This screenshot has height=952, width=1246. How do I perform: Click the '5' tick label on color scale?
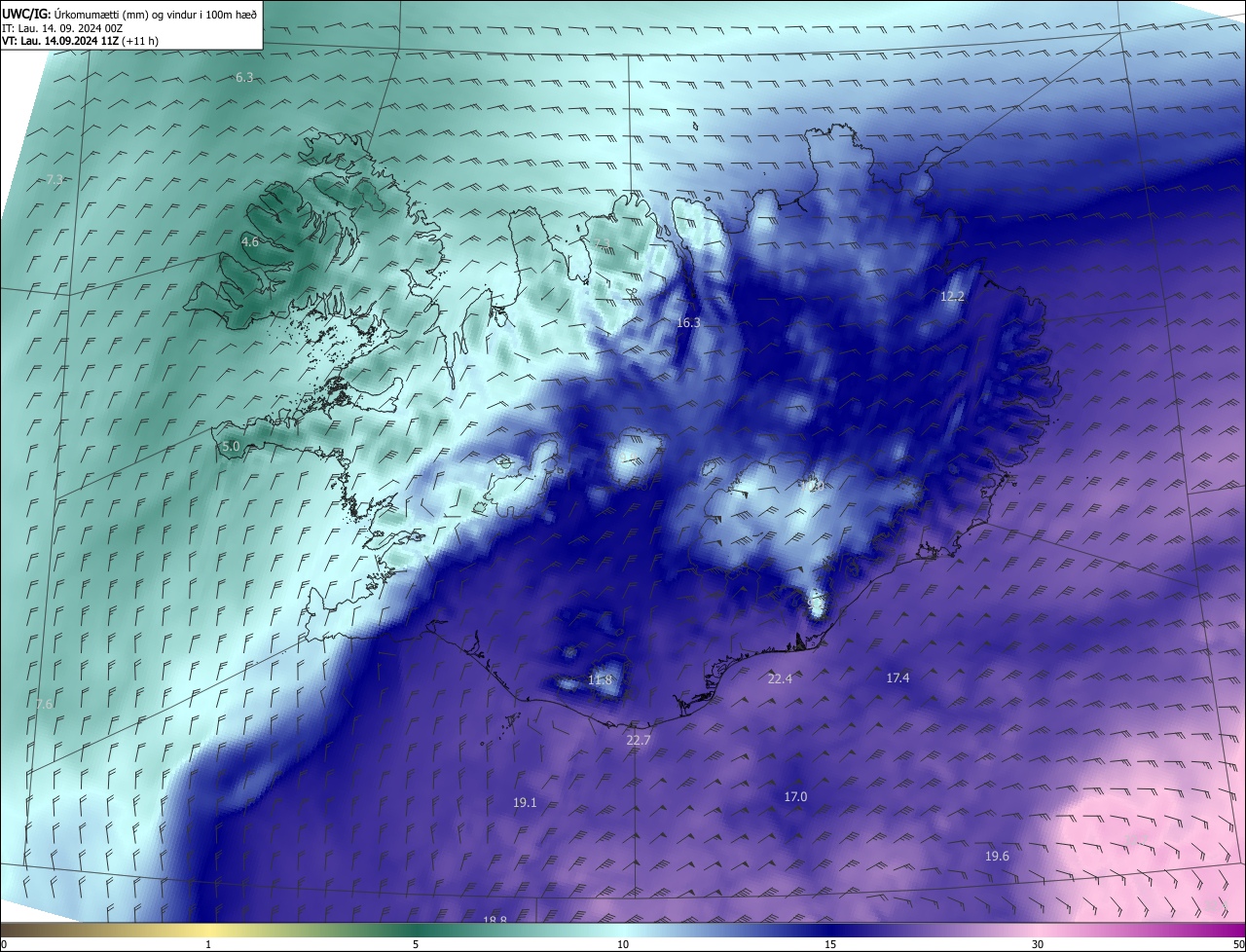click(x=416, y=944)
